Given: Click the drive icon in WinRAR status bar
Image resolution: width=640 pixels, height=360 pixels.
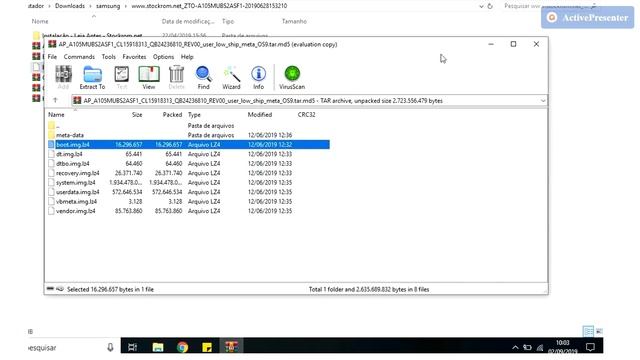Looking at the screenshot, I should tap(50, 289).
